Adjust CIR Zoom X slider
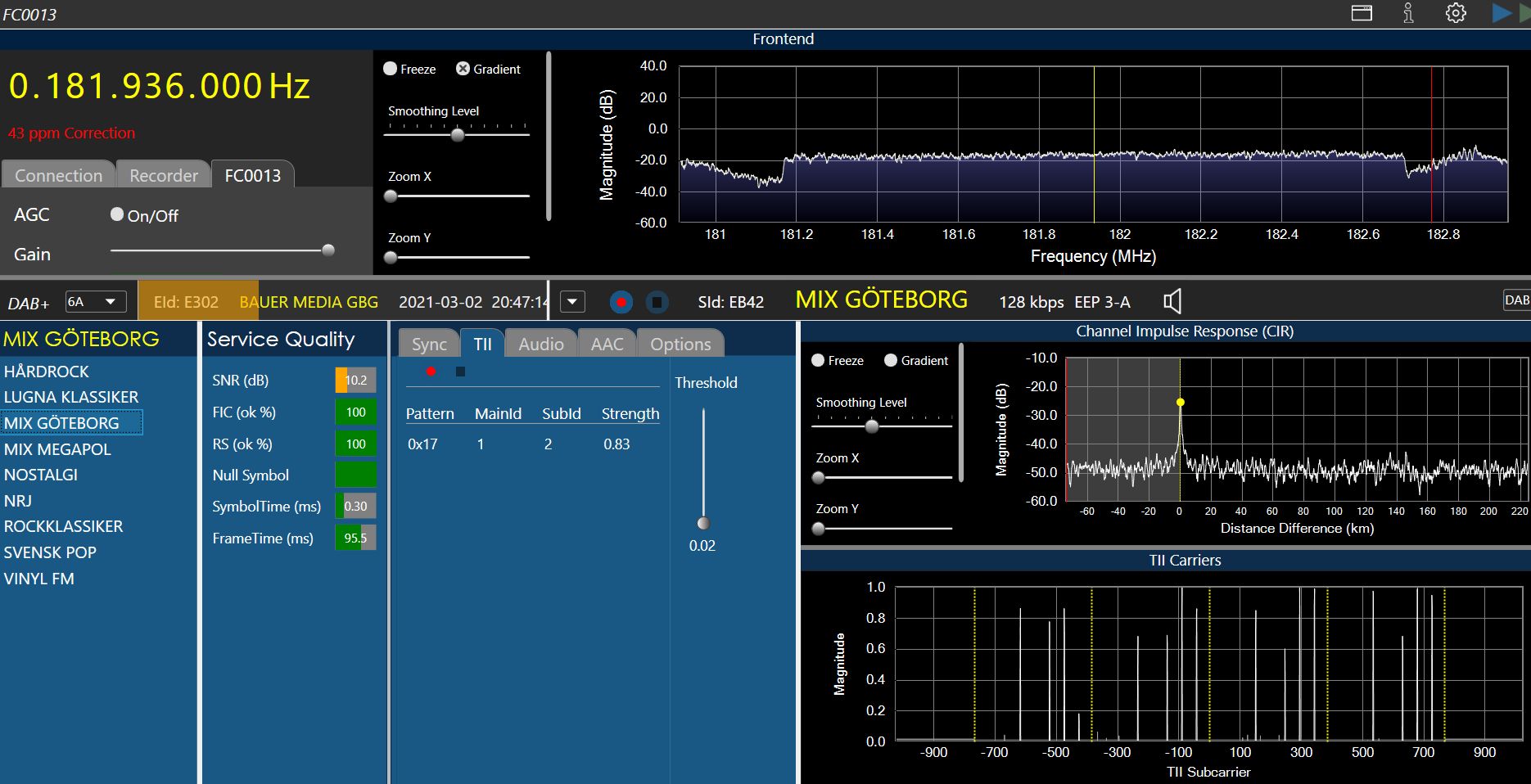This screenshot has height=784, width=1531. pyautogui.click(x=818, y=477)
